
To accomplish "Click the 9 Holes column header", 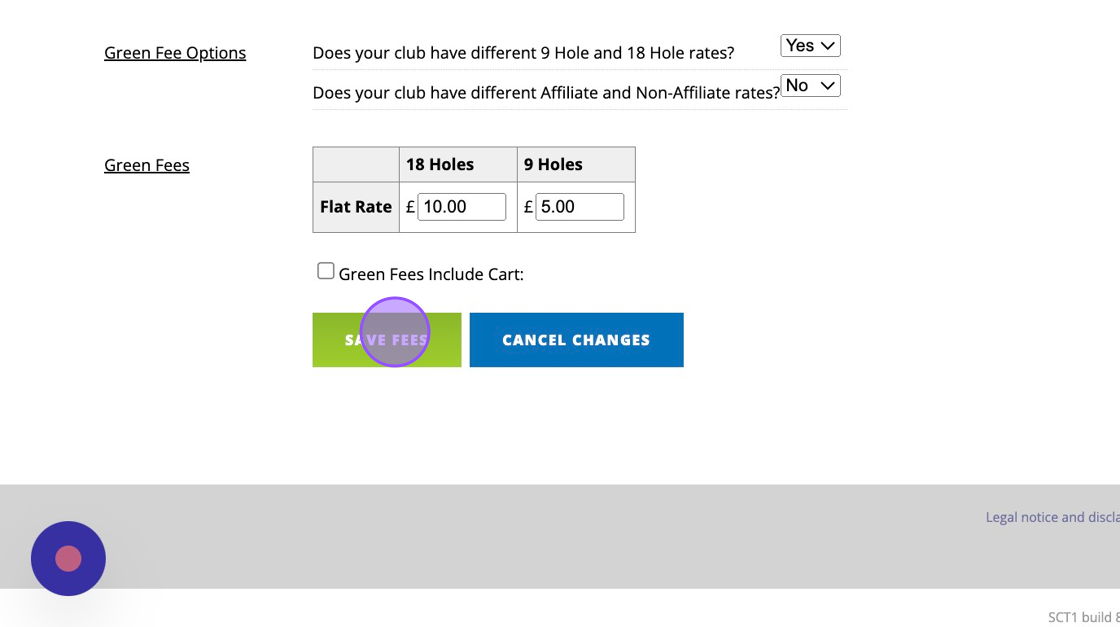I will click(x=553, y=164).
